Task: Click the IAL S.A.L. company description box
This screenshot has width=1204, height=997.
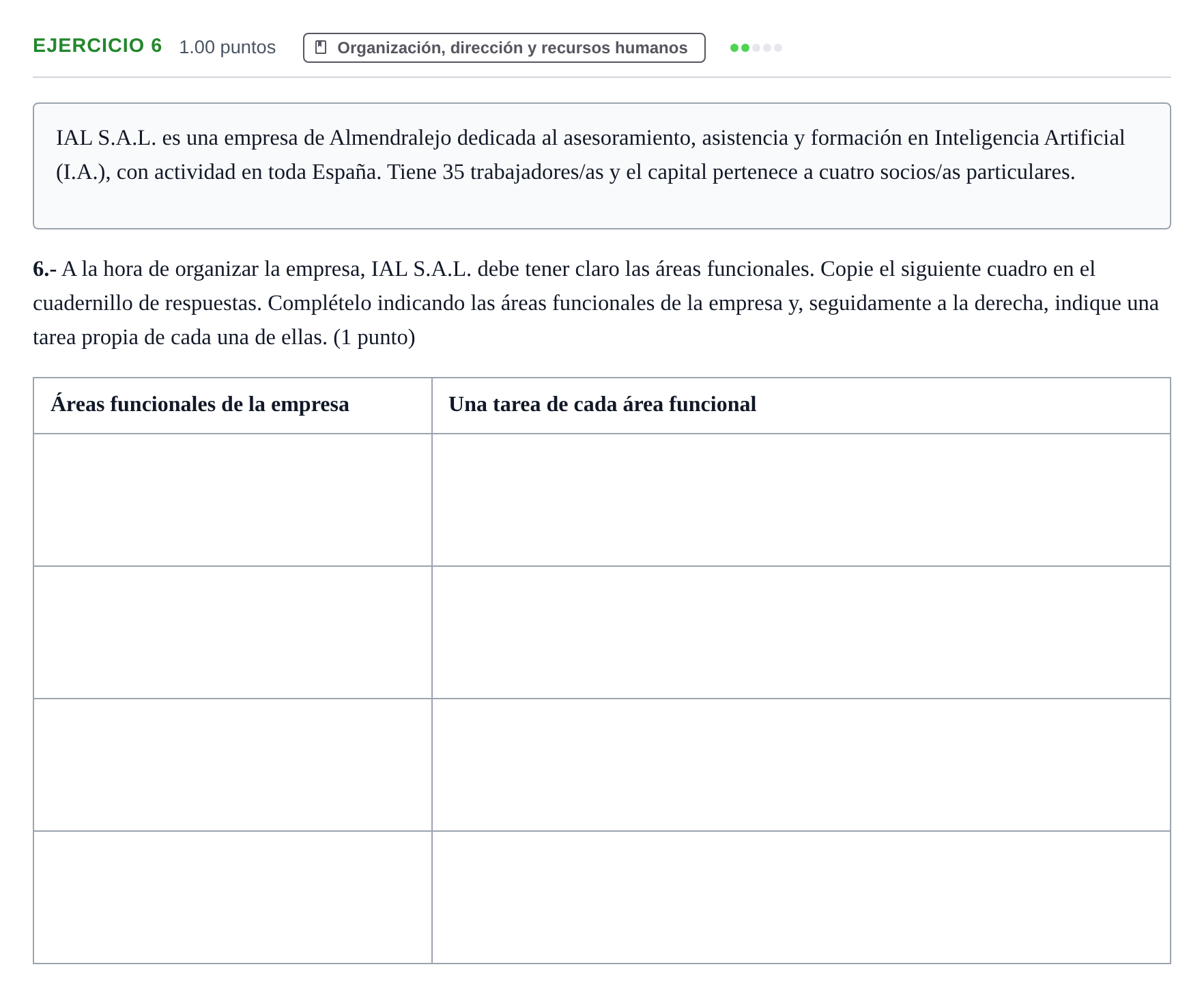Action: coord(602,166)
